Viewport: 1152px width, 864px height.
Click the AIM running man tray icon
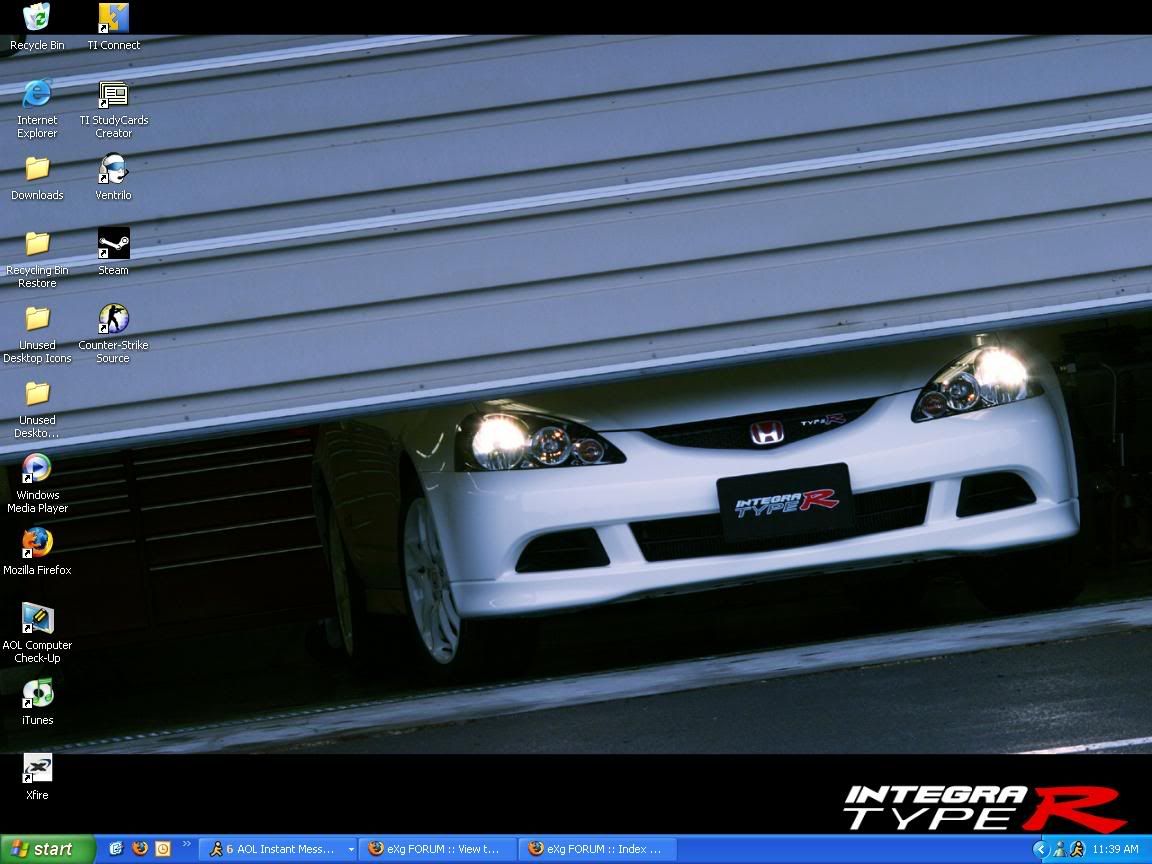(1077, 849)
